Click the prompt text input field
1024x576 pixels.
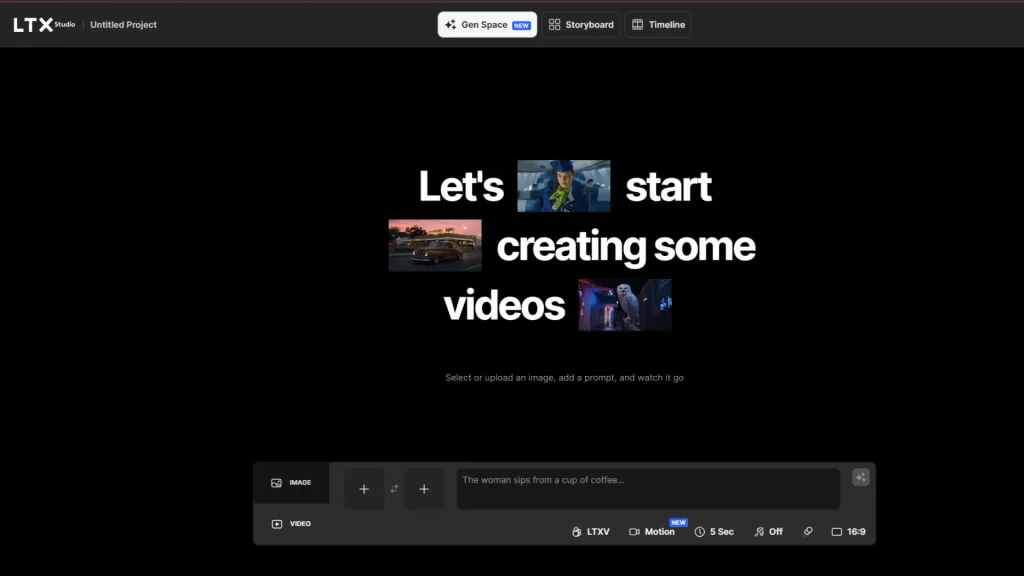click(648, 488)
